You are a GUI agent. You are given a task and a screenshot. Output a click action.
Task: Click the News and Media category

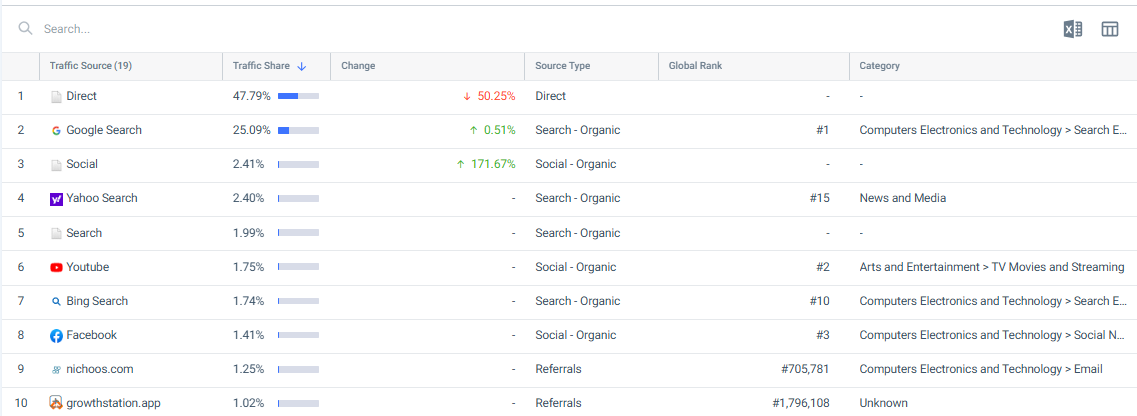point(903,198)
